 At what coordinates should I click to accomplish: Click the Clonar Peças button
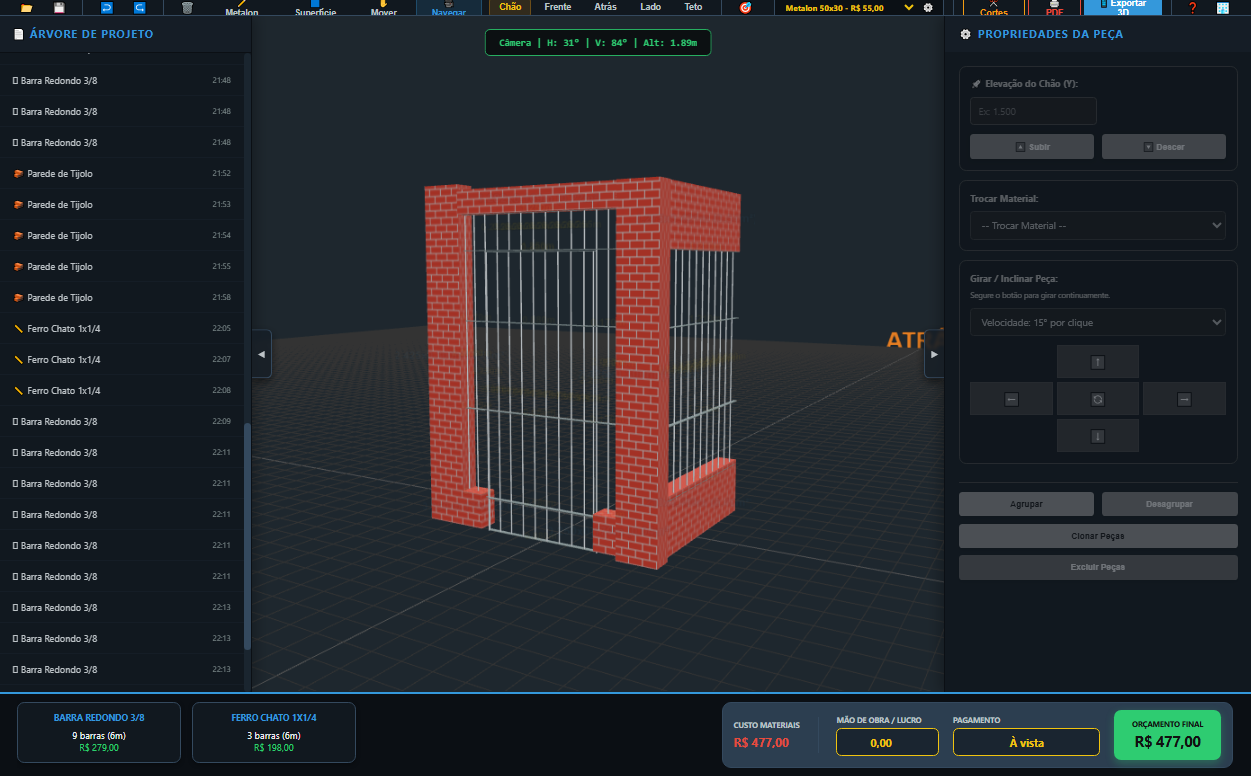[x=1097, y=536]
